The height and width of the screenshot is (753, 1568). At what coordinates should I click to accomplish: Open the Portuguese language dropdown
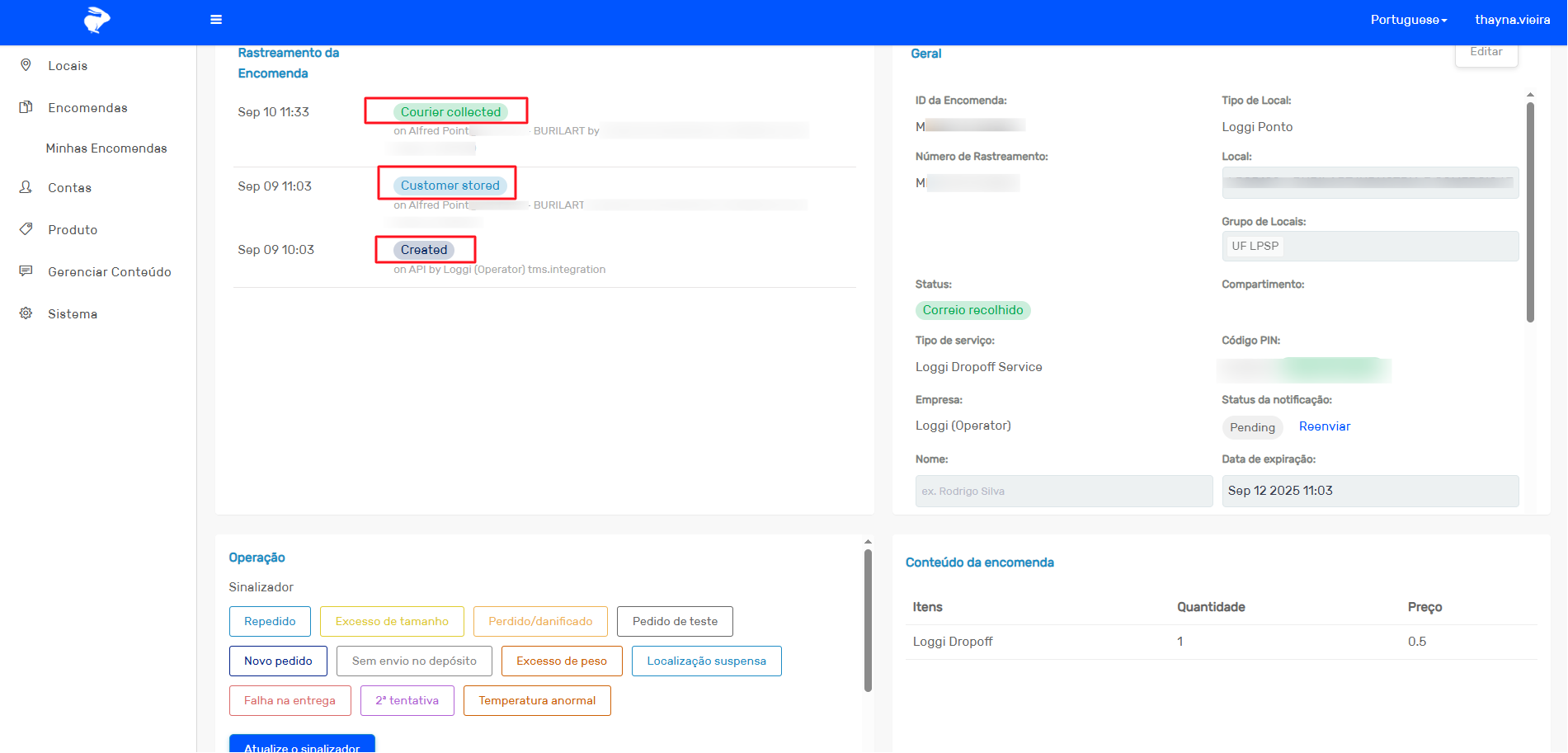click(1408, 19)
